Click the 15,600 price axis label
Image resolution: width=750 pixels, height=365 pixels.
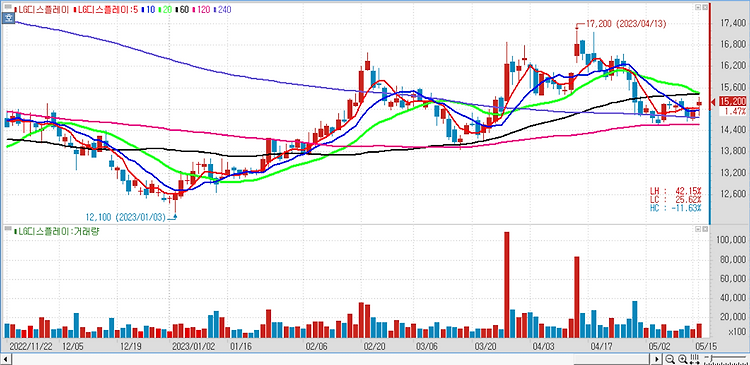click(x=733, y=88)
